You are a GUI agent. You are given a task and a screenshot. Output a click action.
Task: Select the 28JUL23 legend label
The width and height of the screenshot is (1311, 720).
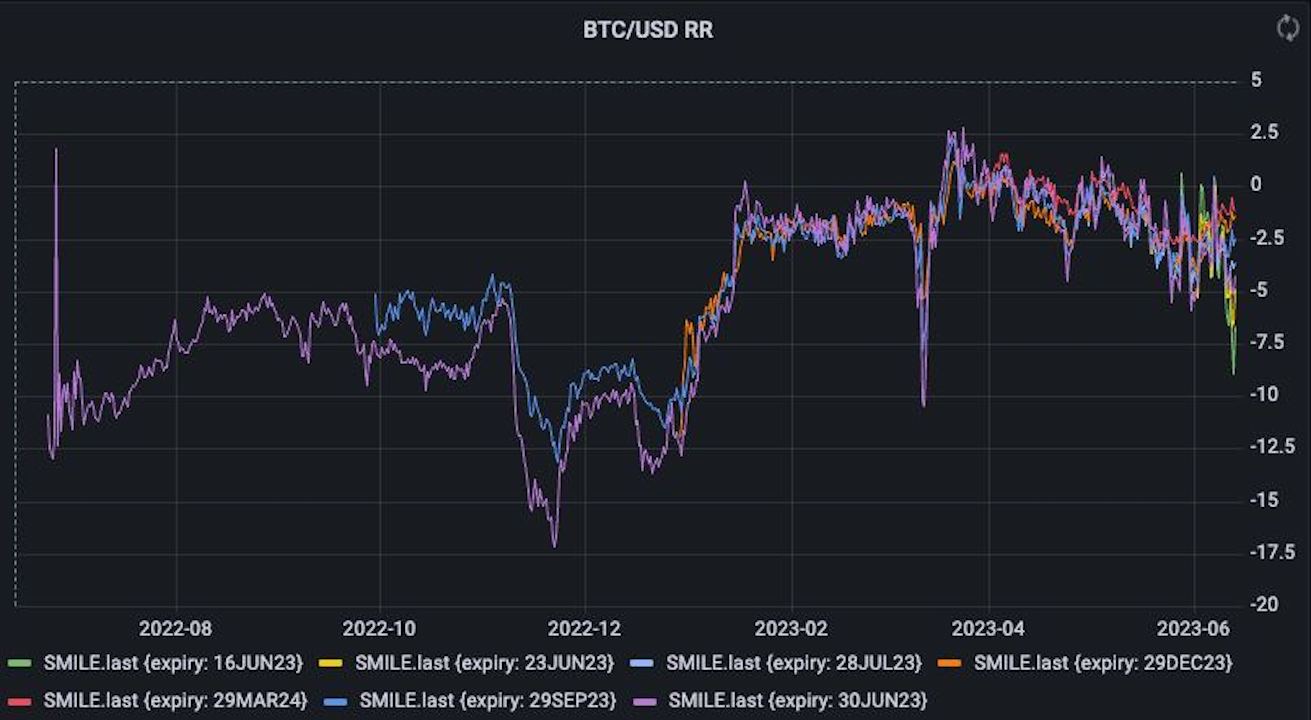pyautogui.click(x=795, y=662)
